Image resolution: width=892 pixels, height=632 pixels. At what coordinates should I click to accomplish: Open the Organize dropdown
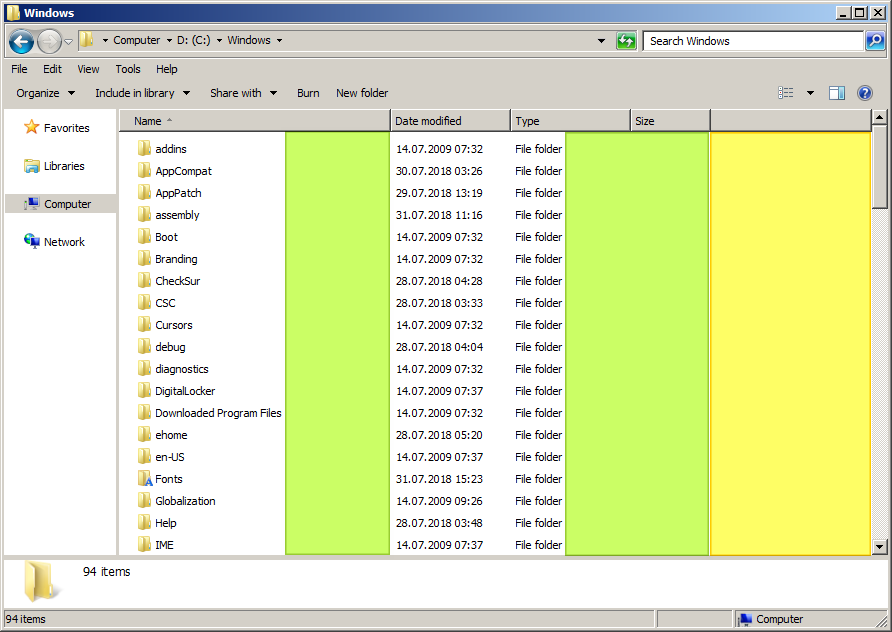tap(46, 93)
